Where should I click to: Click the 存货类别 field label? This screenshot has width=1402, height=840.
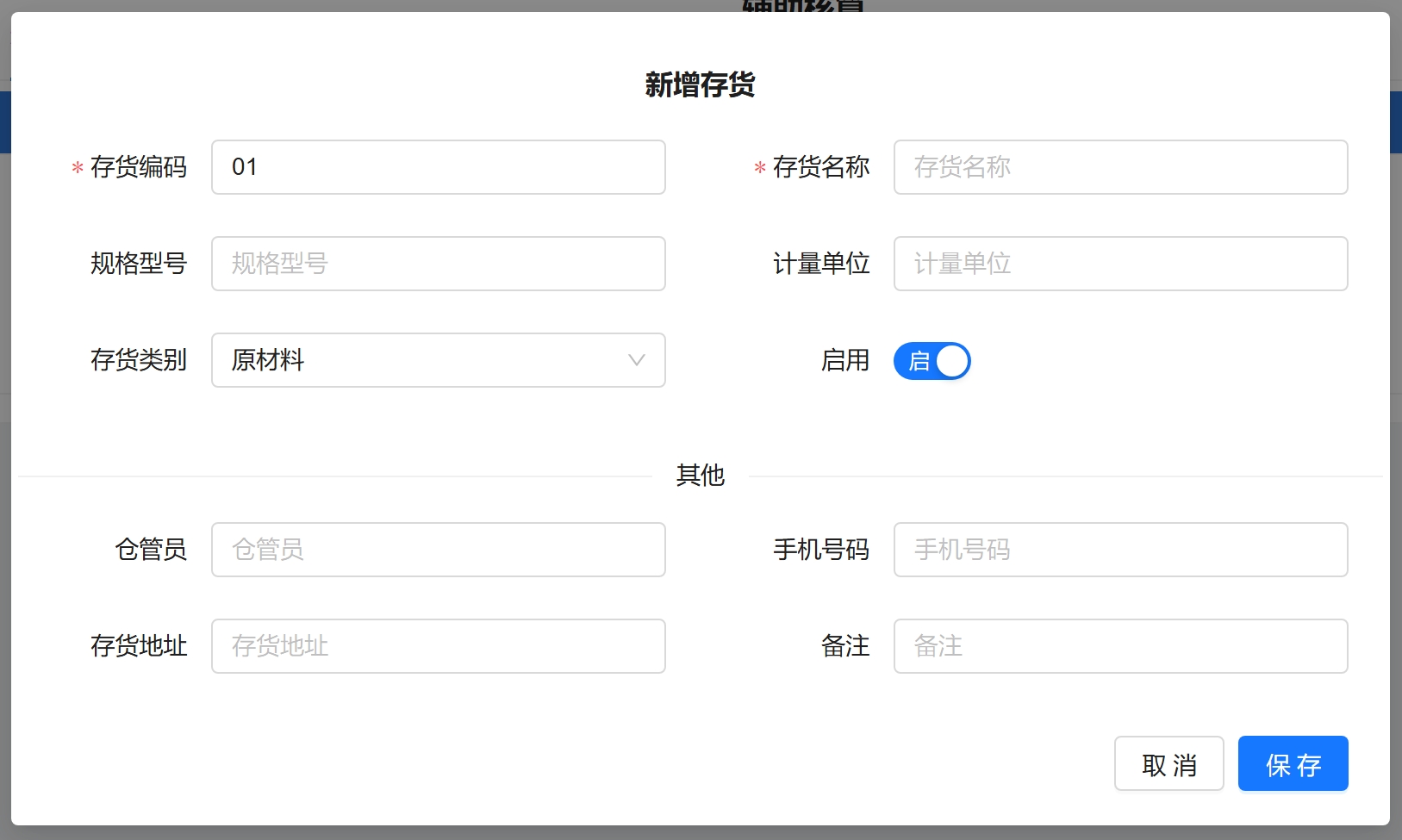138,360
